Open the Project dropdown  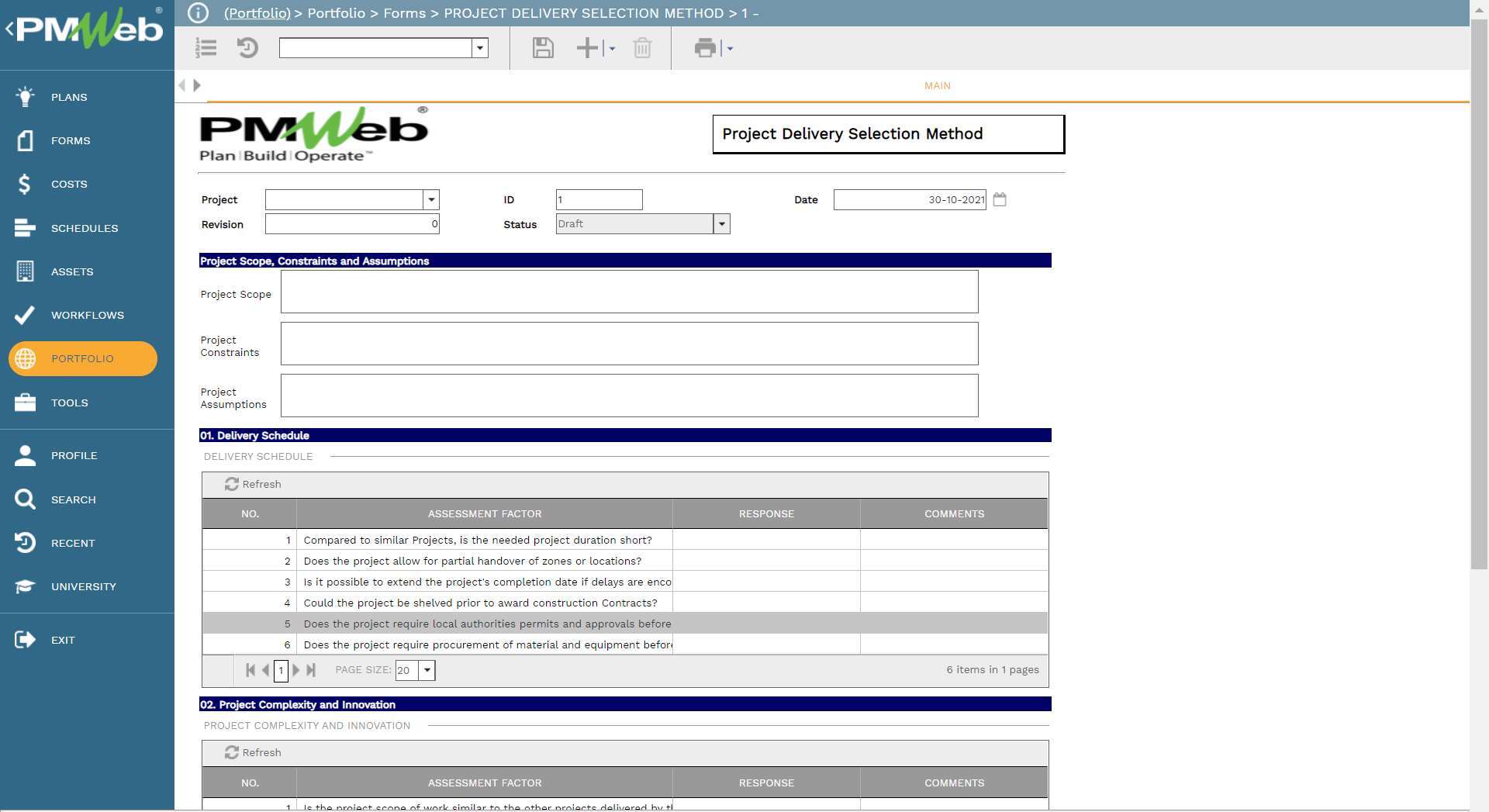coord(430,199)
